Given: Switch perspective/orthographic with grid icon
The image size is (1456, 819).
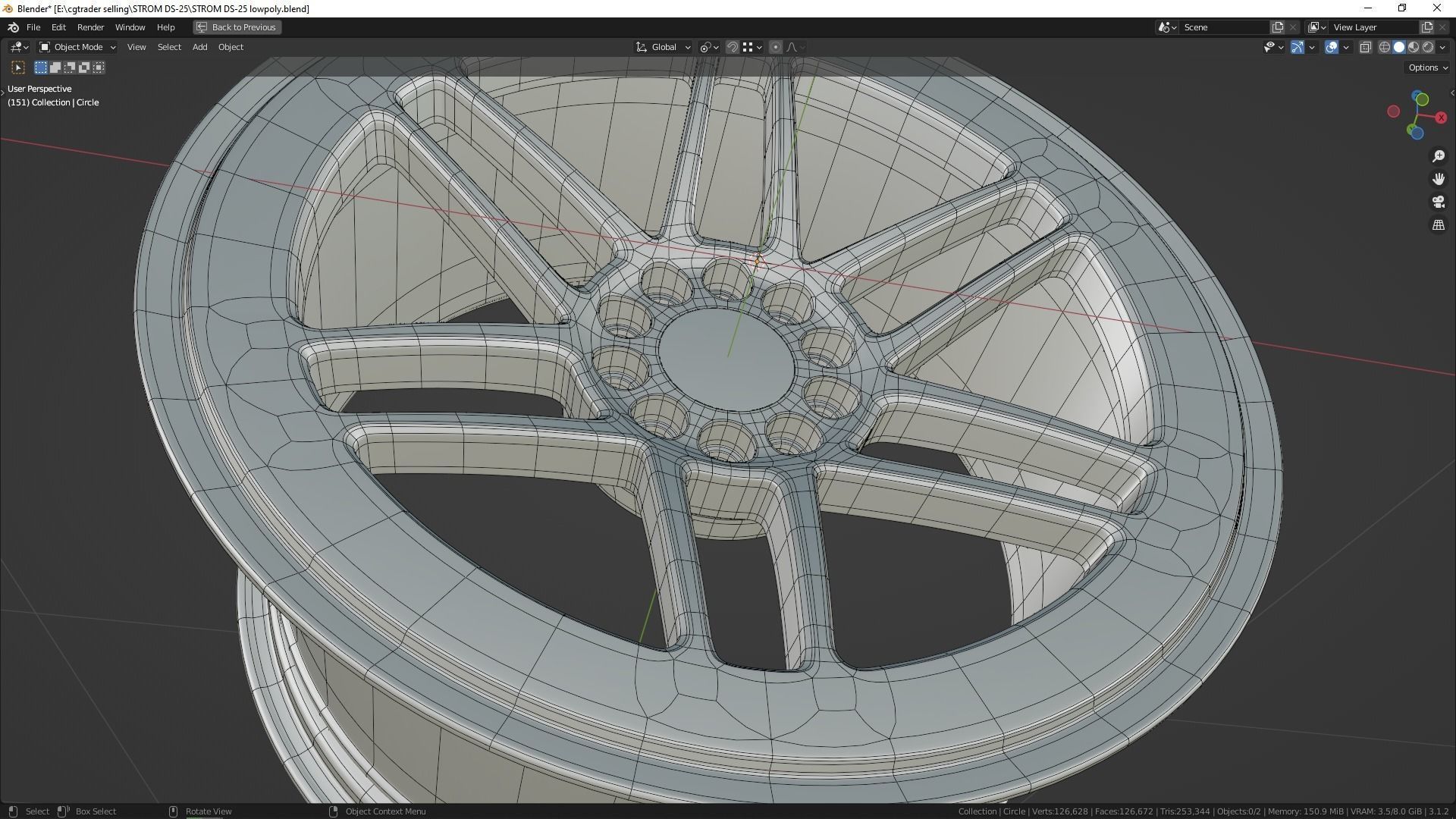Looking at the screenshot, I should [x=1439, y=225].
